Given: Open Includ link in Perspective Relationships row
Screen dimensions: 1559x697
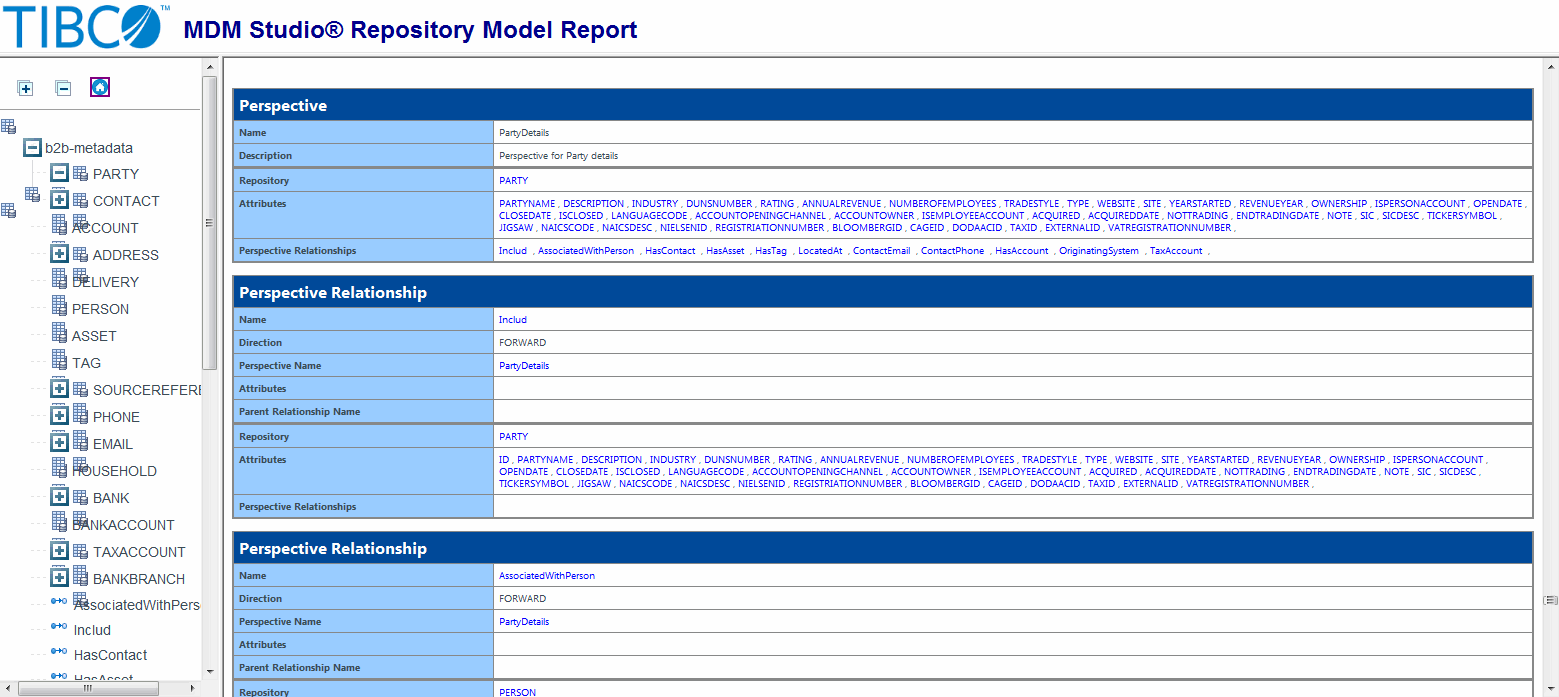Looking at the screenshot, I should click(x=512, y=251).
